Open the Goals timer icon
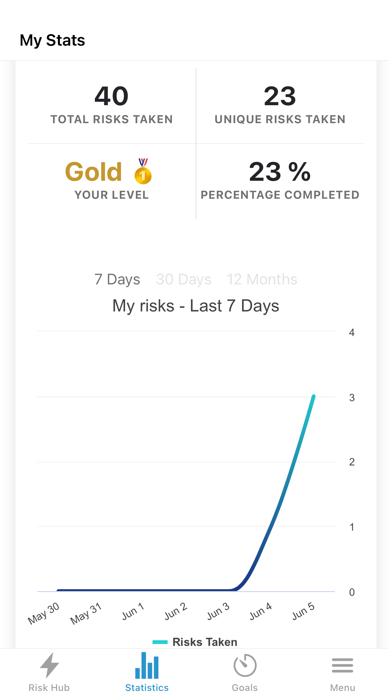Image resolution: width=392 pixels, height=696 pixels. coord(245,666)
